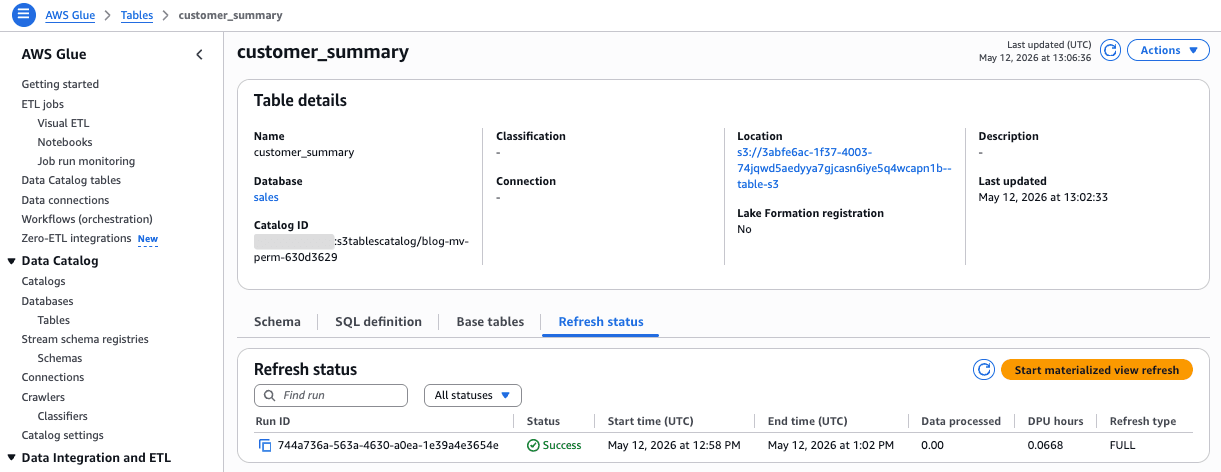Open Getting started in sidebar

pos(60,85)
